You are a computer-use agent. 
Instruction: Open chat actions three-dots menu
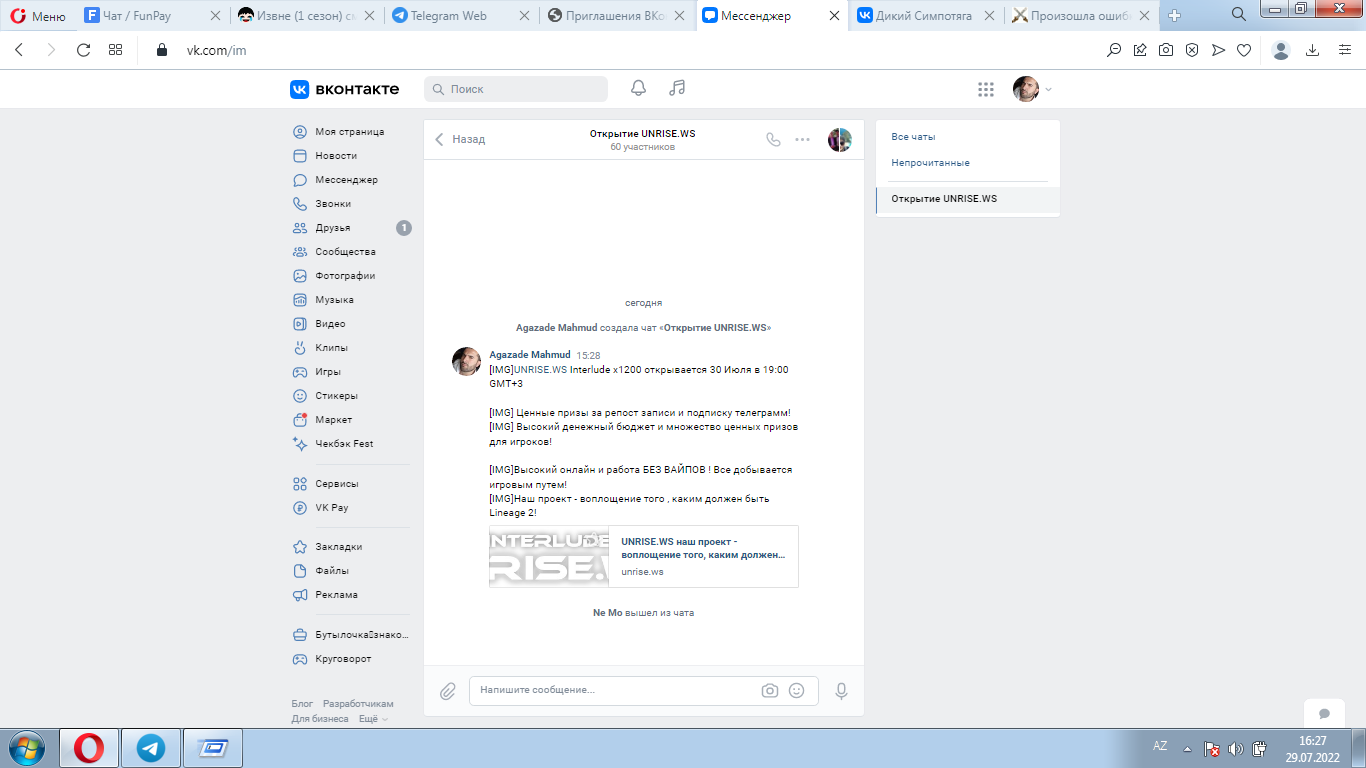pos(802,140)
